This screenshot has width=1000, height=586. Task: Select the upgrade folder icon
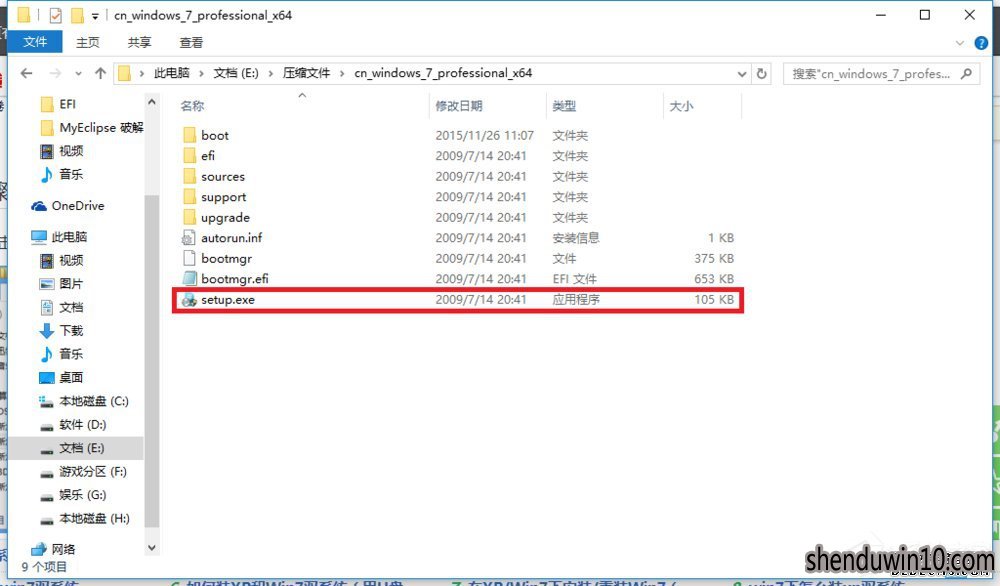(189, 217)
